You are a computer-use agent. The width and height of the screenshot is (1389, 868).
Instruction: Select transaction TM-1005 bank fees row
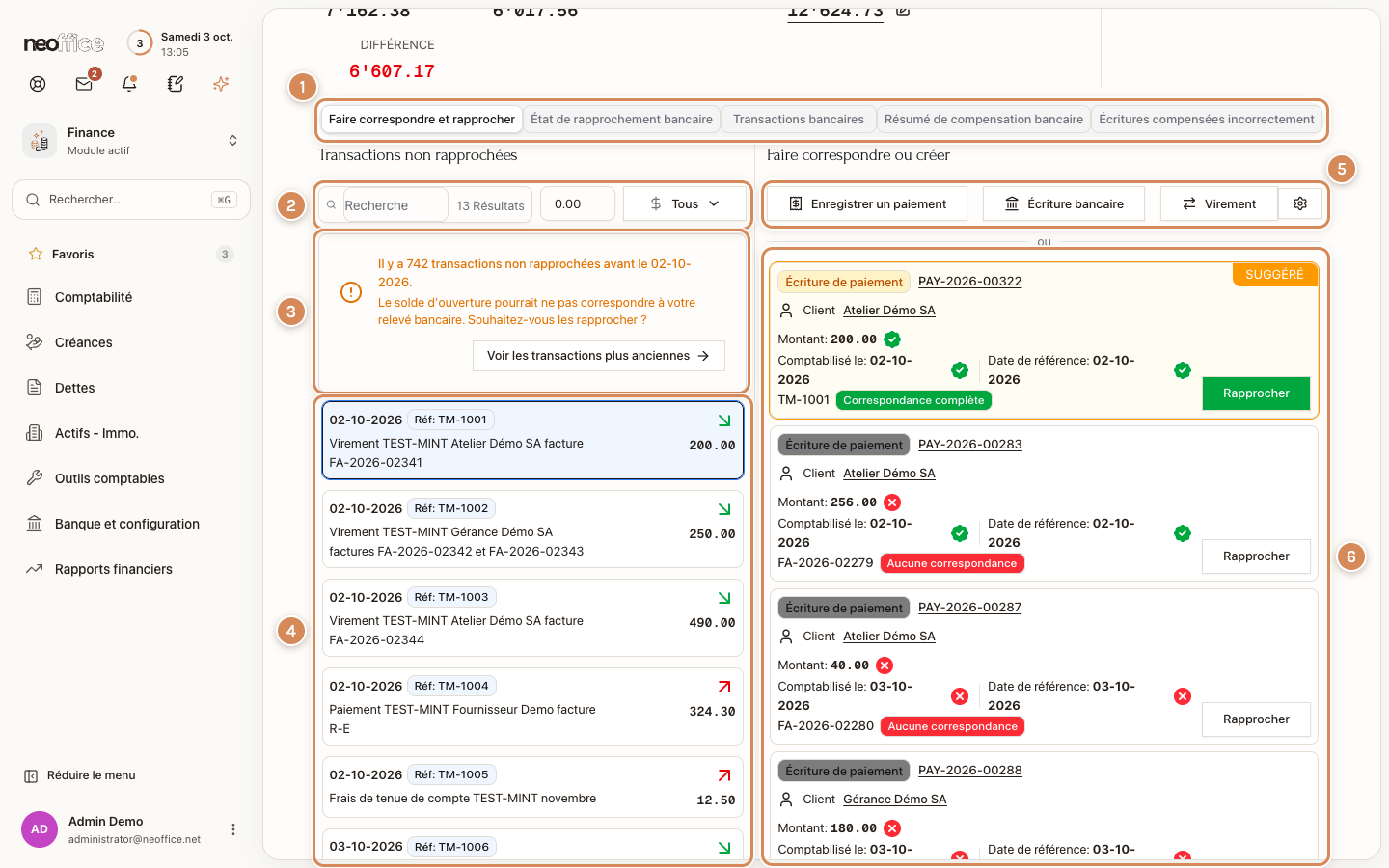pos(532,787)
